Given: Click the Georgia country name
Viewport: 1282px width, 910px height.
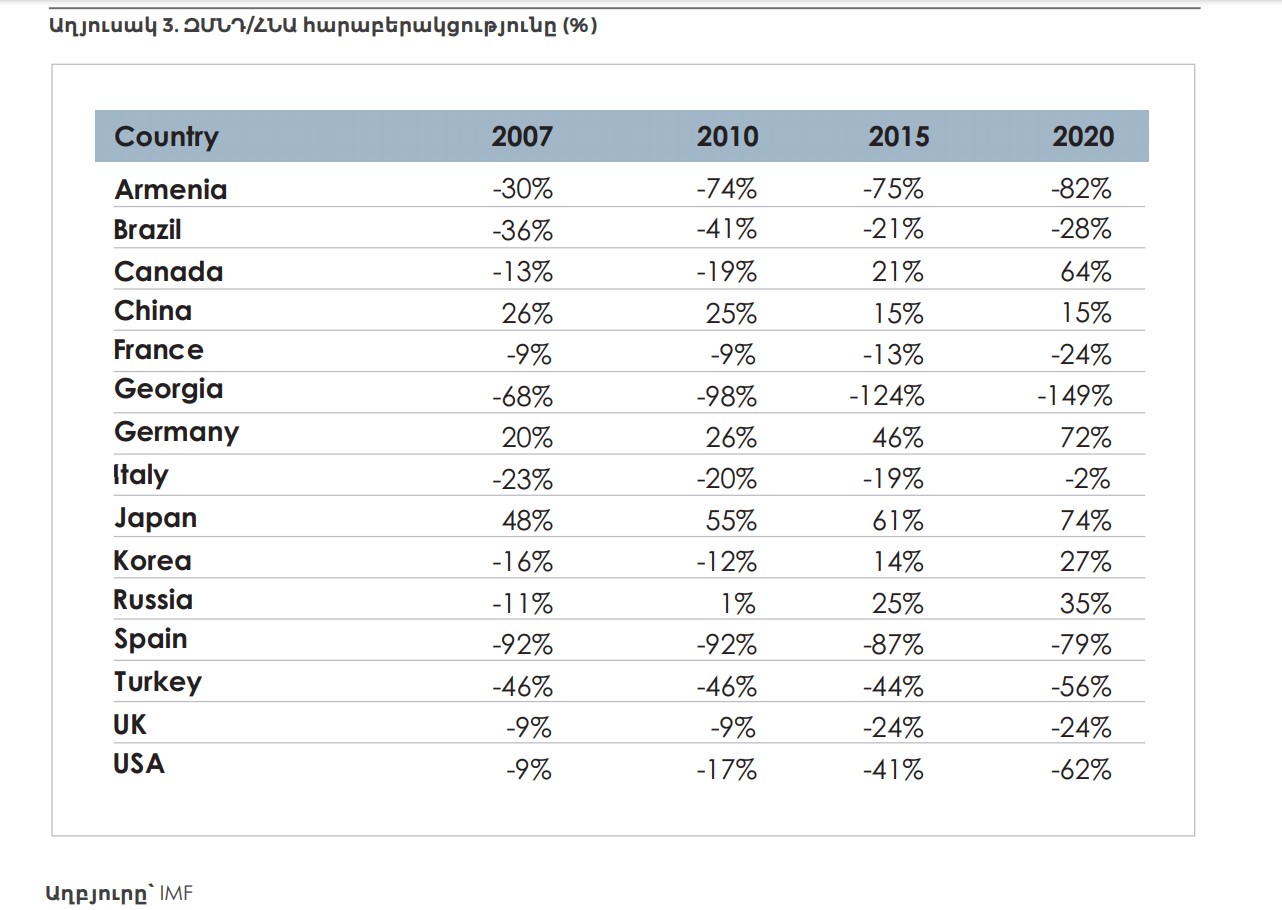Looking at the screenshot, I should click(x=169, y=389).
